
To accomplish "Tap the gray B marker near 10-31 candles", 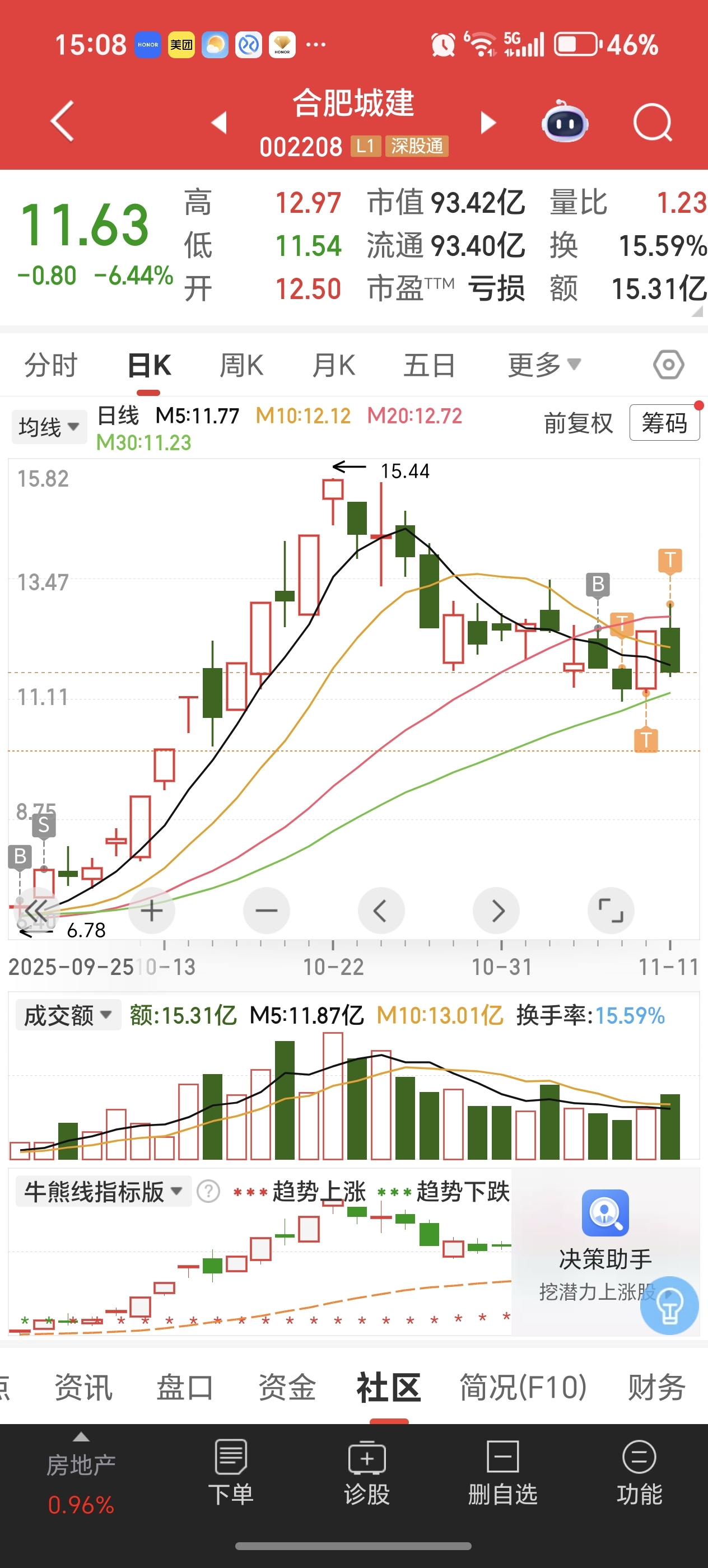I will (x=598, y=584).
